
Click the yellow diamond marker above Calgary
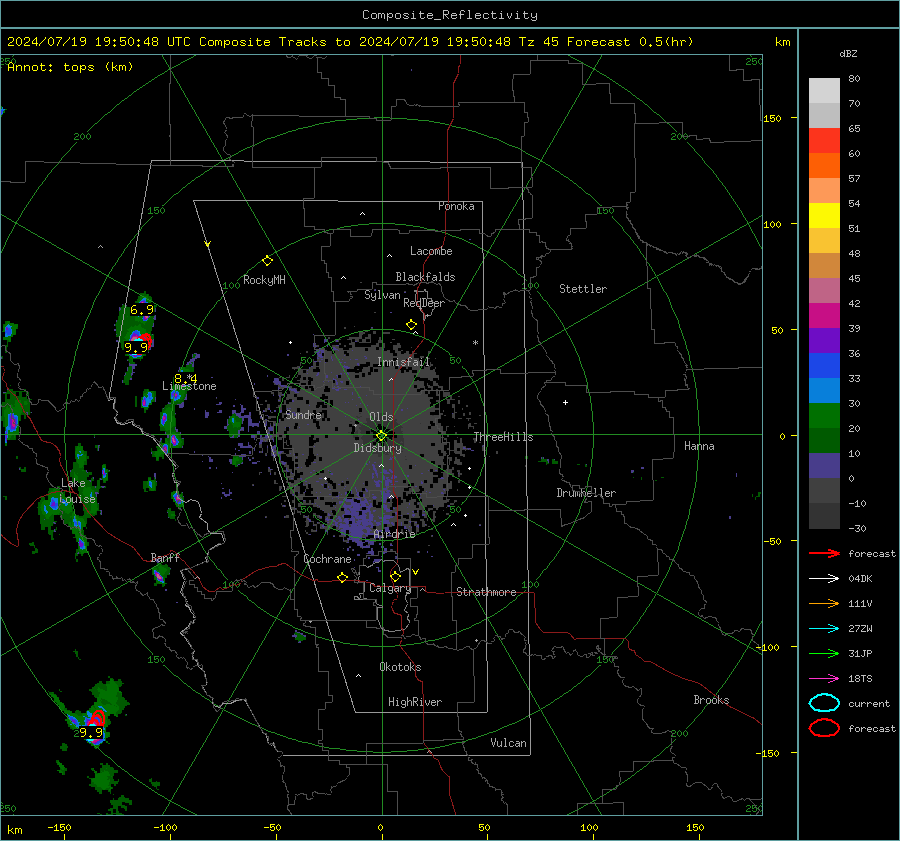395,576
